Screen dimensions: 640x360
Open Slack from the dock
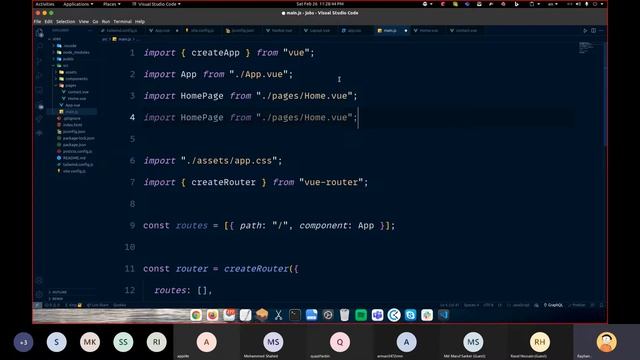pos(427,315)
